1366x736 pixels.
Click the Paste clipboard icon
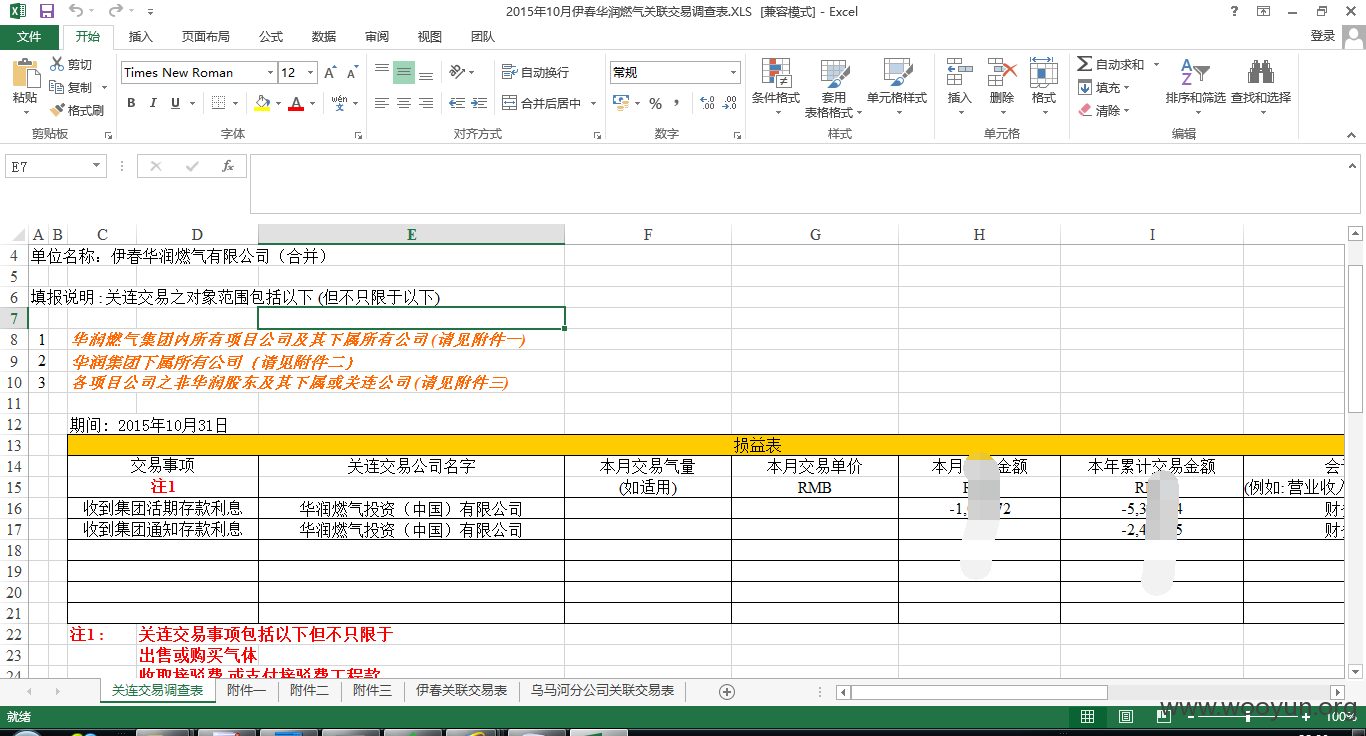point(24,75)
